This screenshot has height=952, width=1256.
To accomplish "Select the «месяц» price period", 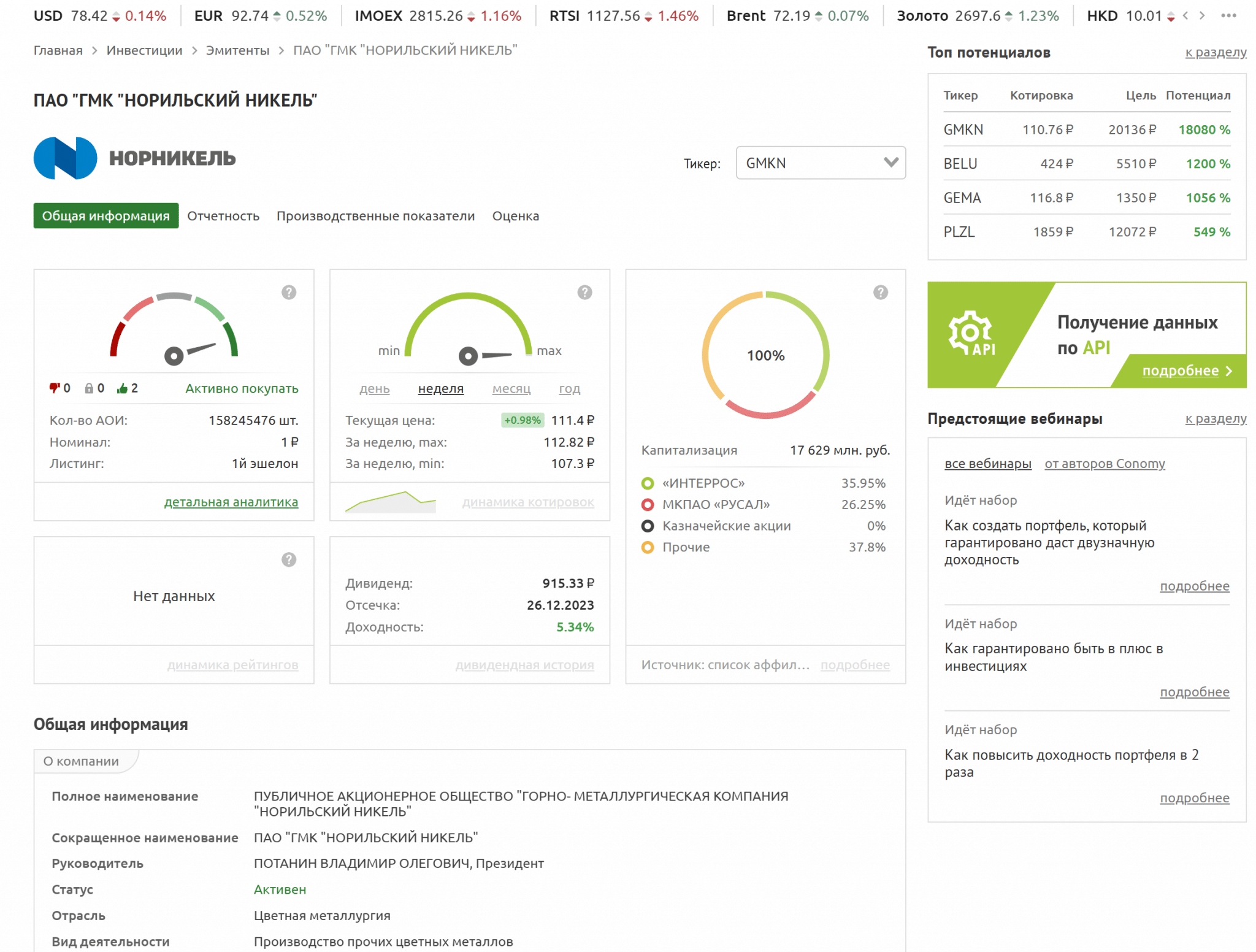I will 511,389.
